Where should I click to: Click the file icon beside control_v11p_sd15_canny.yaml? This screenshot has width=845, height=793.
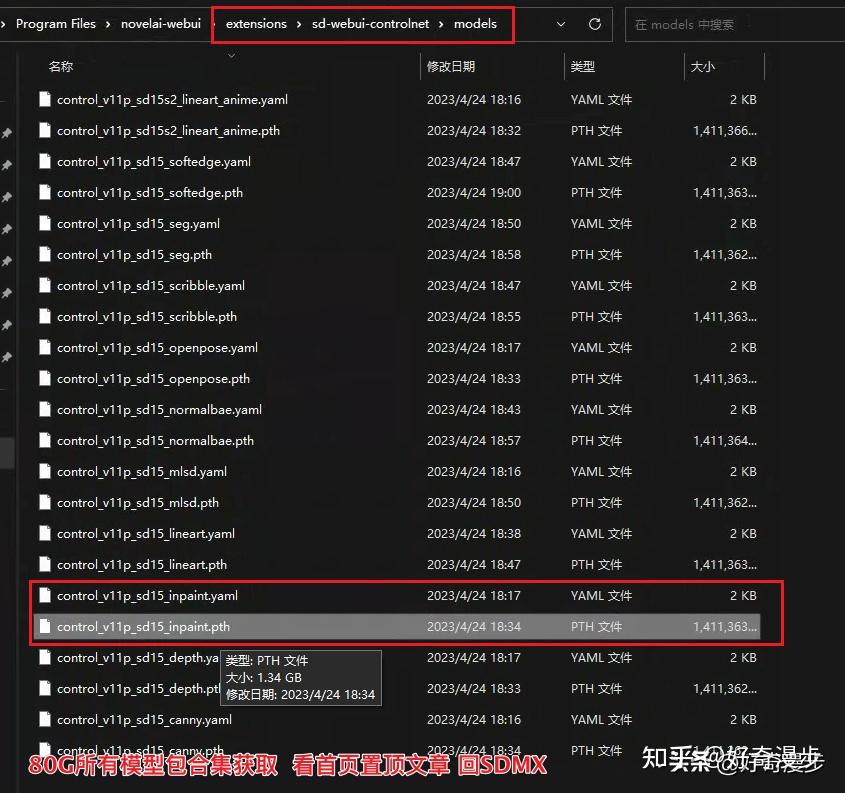(x=45, y=719)
